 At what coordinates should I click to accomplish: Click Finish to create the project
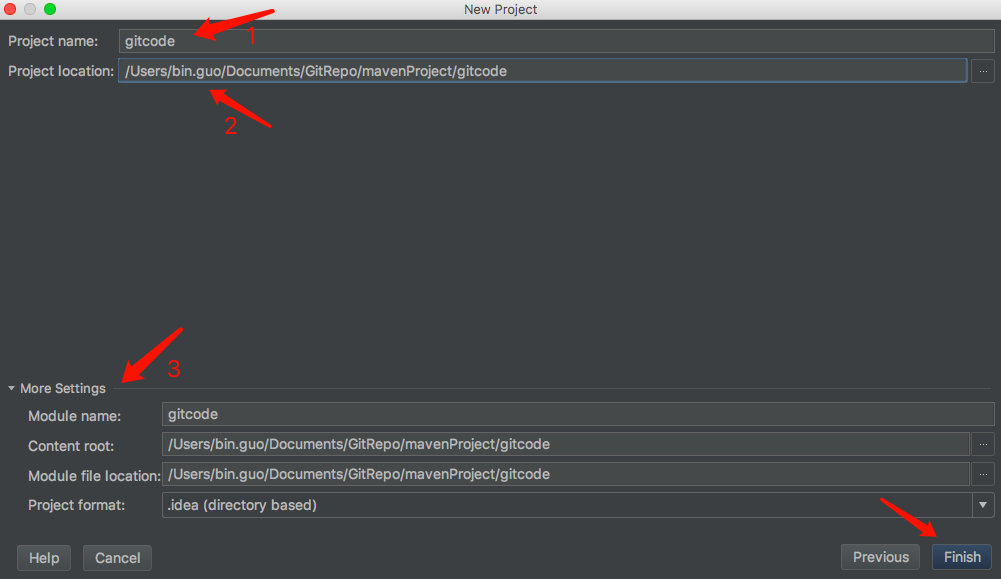(962, 557)
